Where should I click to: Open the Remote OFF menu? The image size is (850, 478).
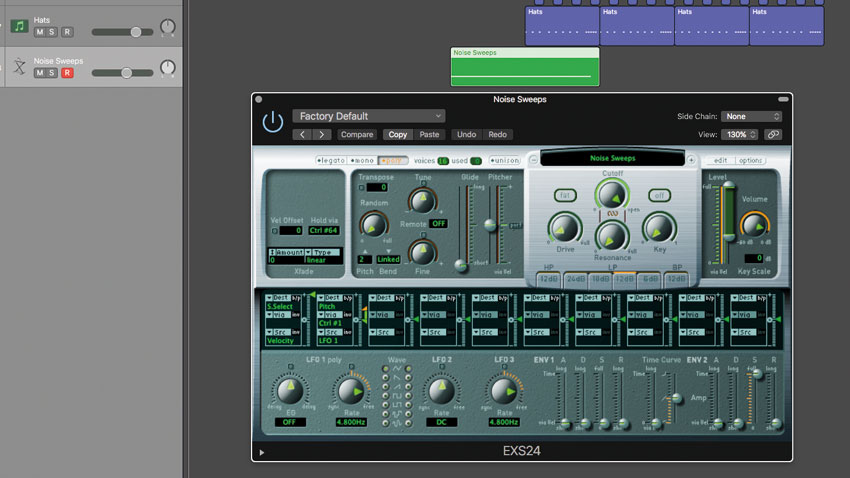(439, 223)
